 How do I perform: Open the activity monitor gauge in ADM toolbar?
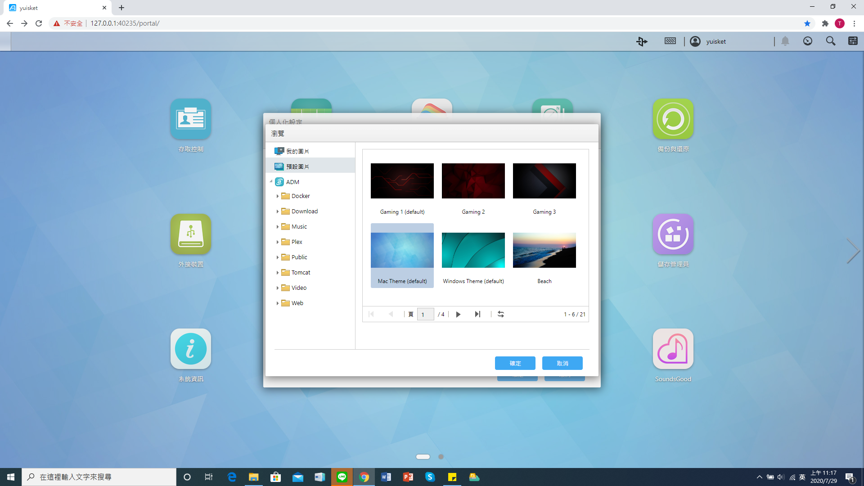807,41
